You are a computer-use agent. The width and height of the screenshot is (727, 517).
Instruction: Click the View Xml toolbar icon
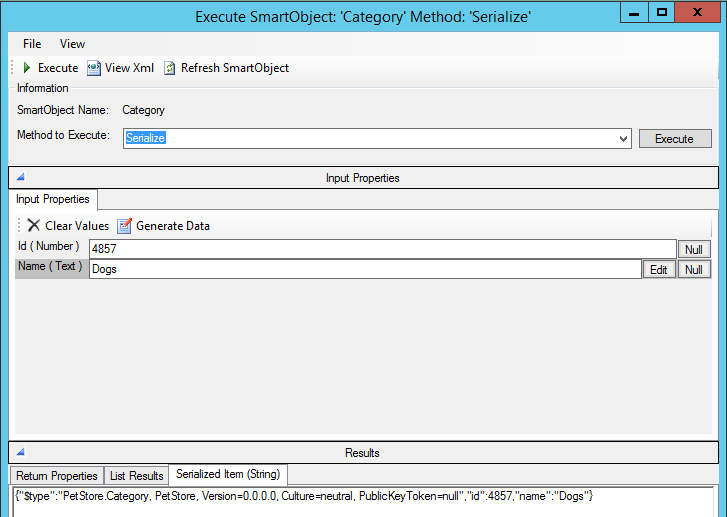[x=94, y=68]
